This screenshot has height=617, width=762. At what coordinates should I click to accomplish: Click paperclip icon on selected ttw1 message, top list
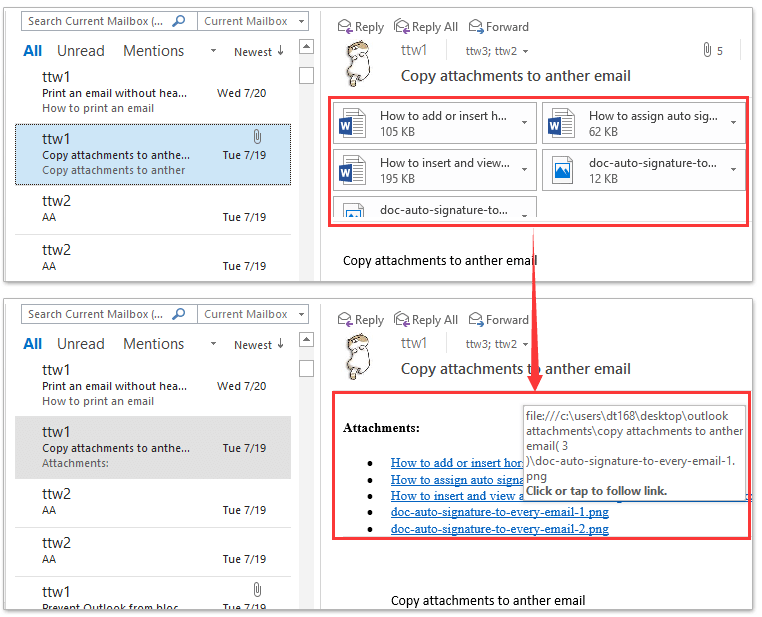pyautogui.click(x=257, y=137)
